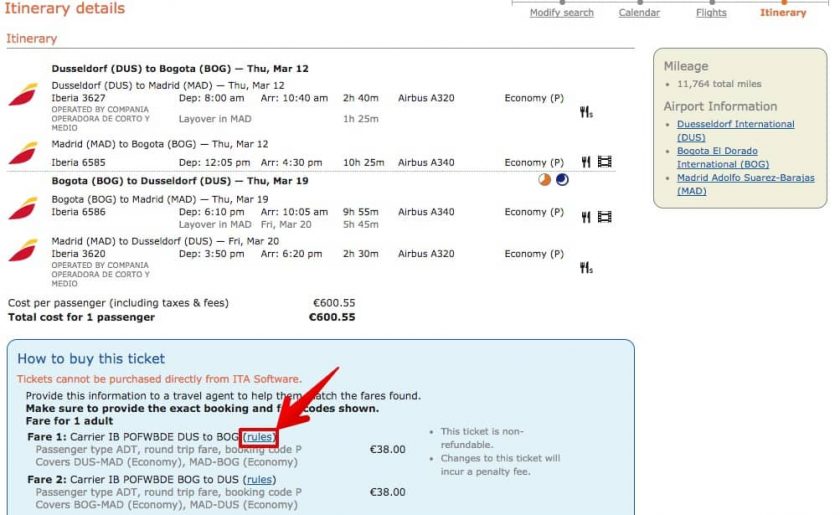
Task: Click the blue overnight moon icon
Action: pos(561,180)
